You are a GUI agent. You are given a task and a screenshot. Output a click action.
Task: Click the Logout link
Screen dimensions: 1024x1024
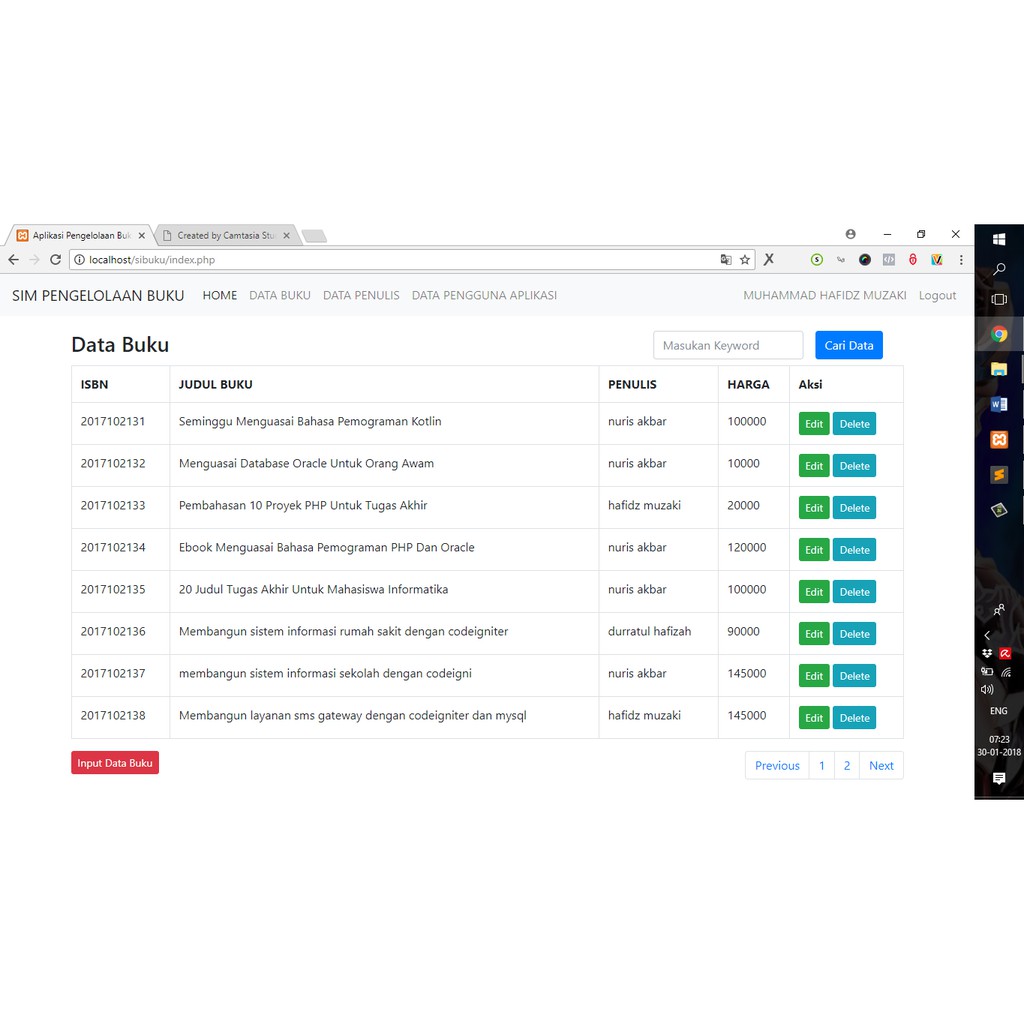937,295
